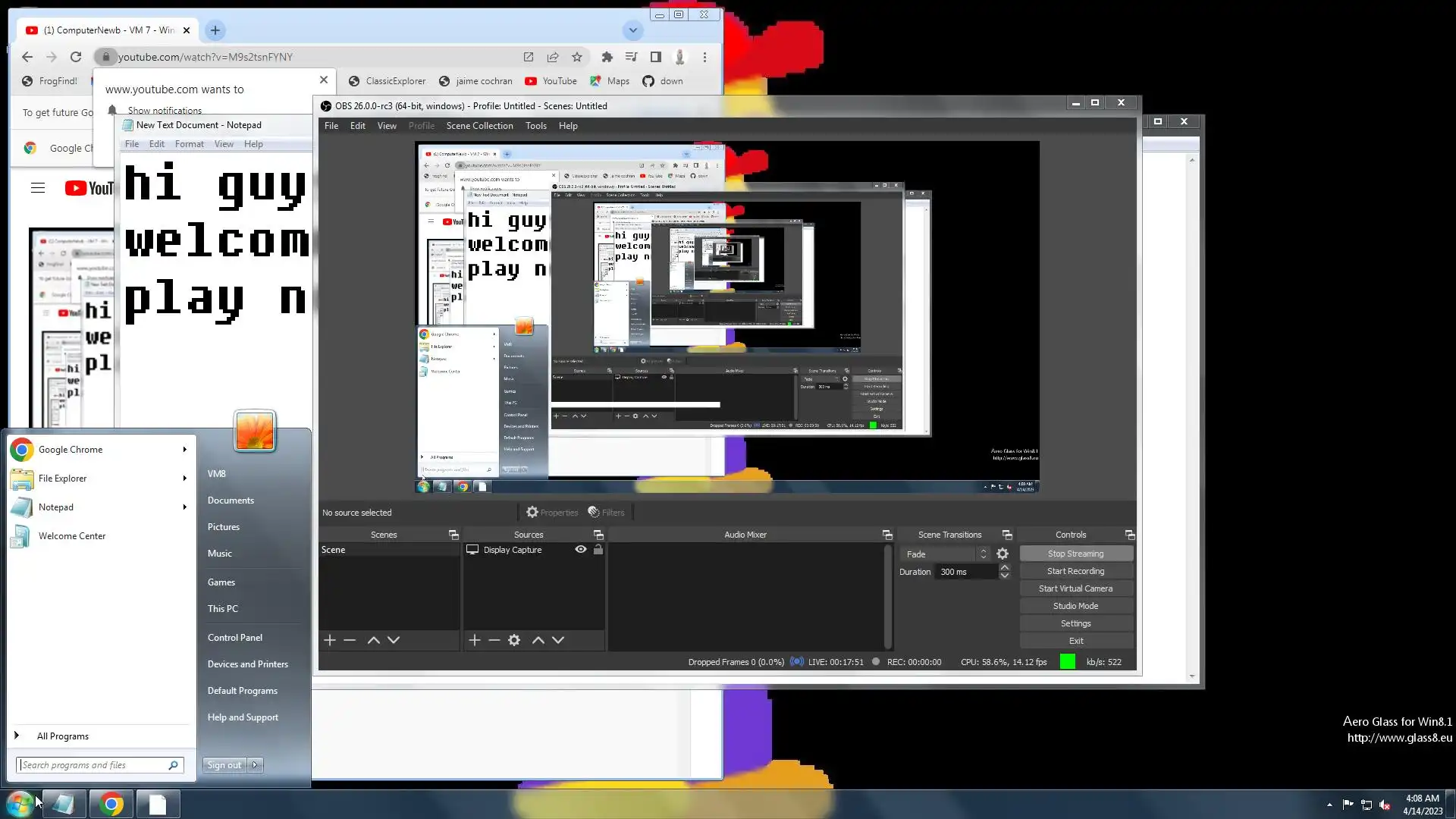The width and height of the screenshot is (1456, 819).
Task: Open the Tools menu in OBS
Action: (535, 126)
